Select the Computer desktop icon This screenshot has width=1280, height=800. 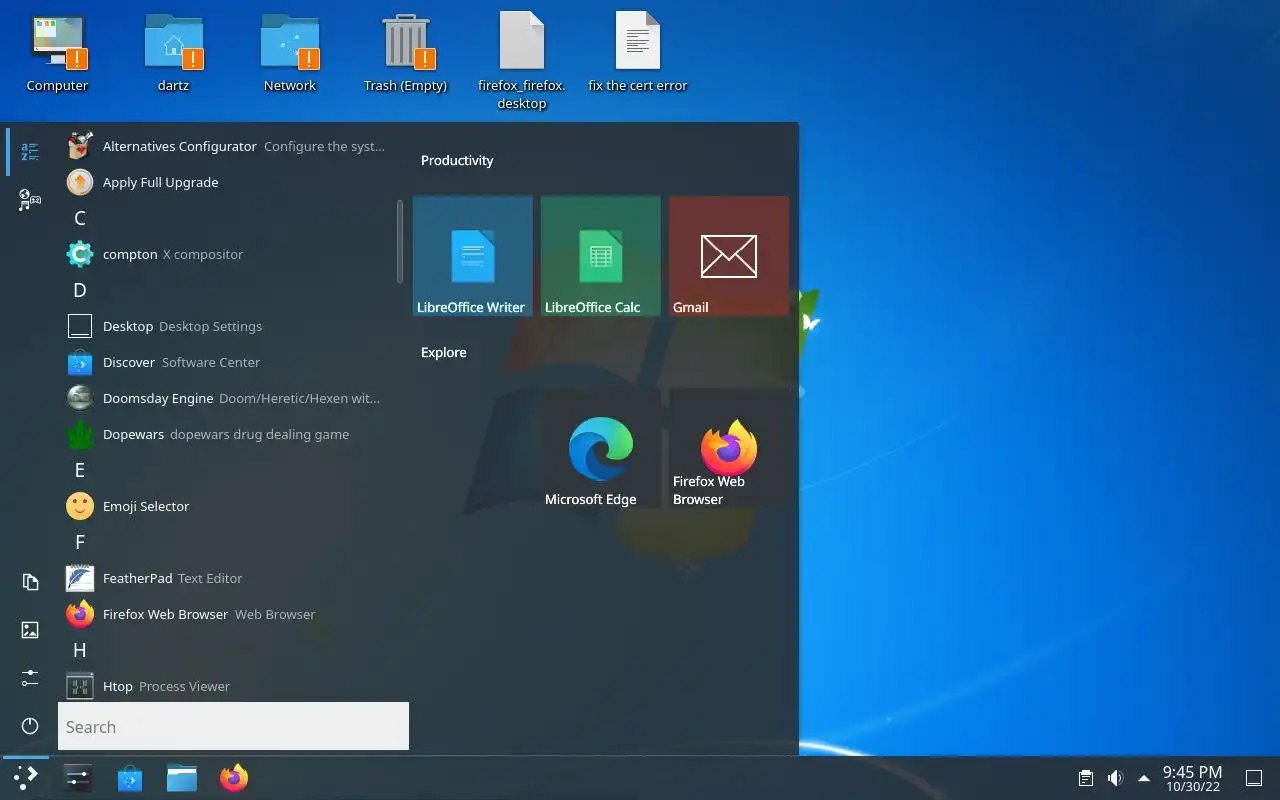coord(58,52)
